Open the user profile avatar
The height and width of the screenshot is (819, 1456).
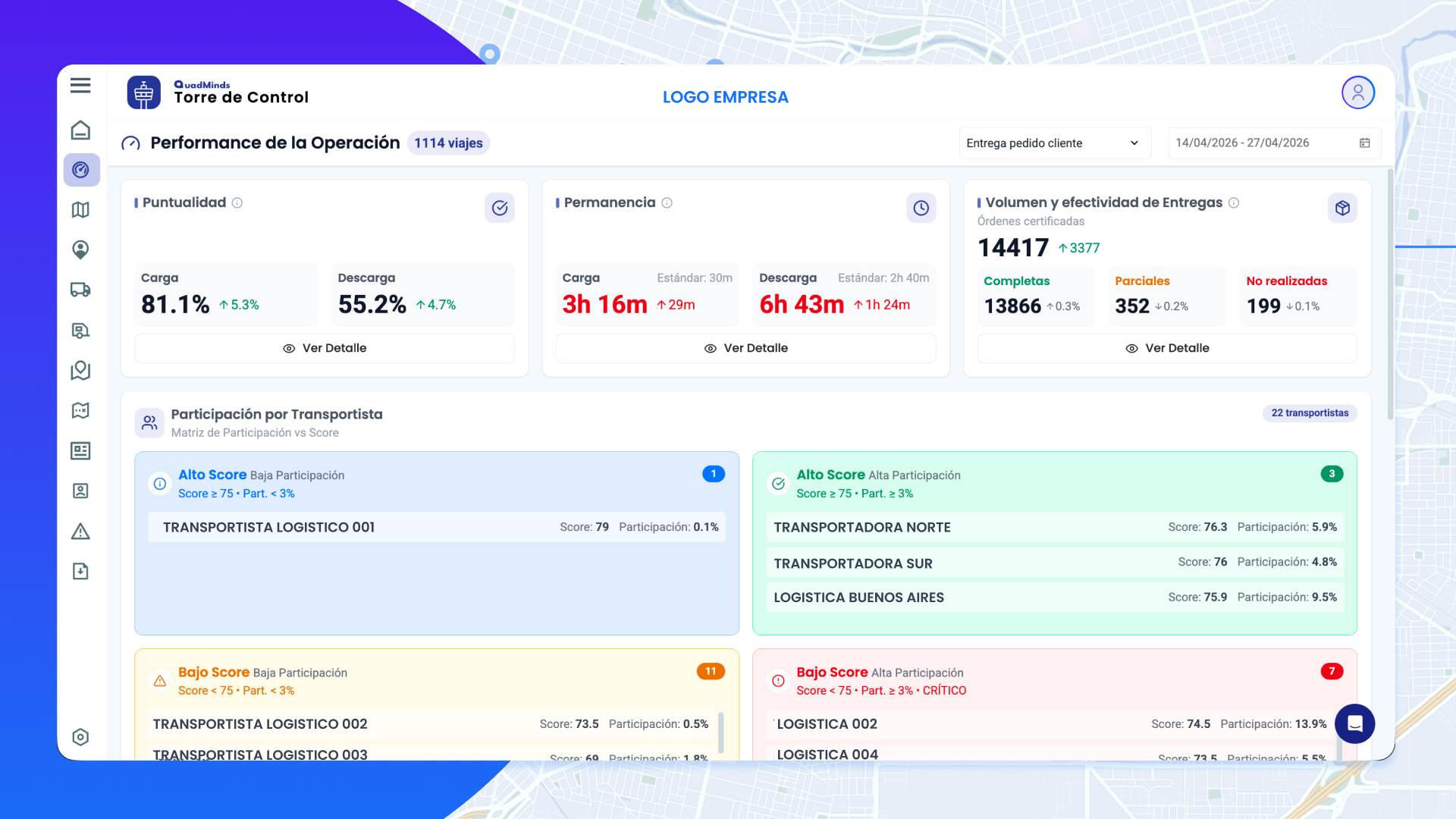click(1357, 93)
